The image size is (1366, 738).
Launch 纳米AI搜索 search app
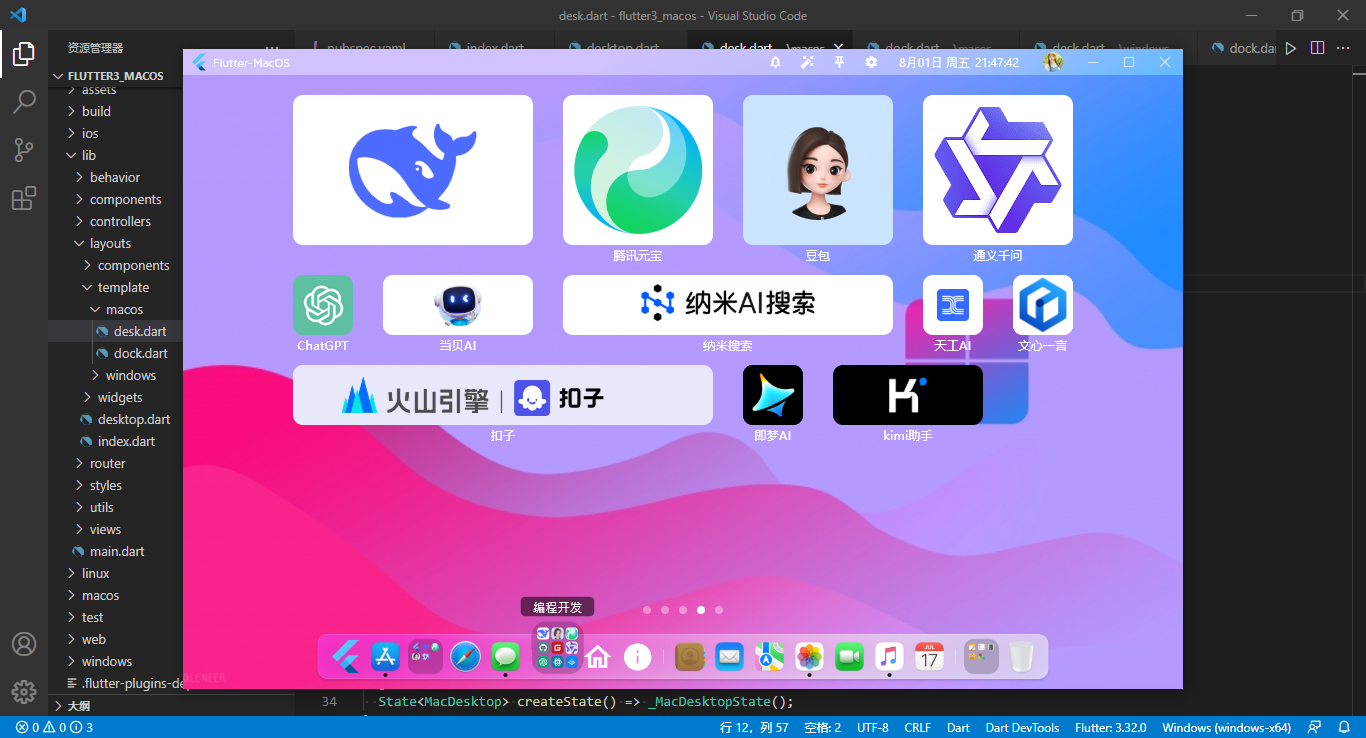727,304
